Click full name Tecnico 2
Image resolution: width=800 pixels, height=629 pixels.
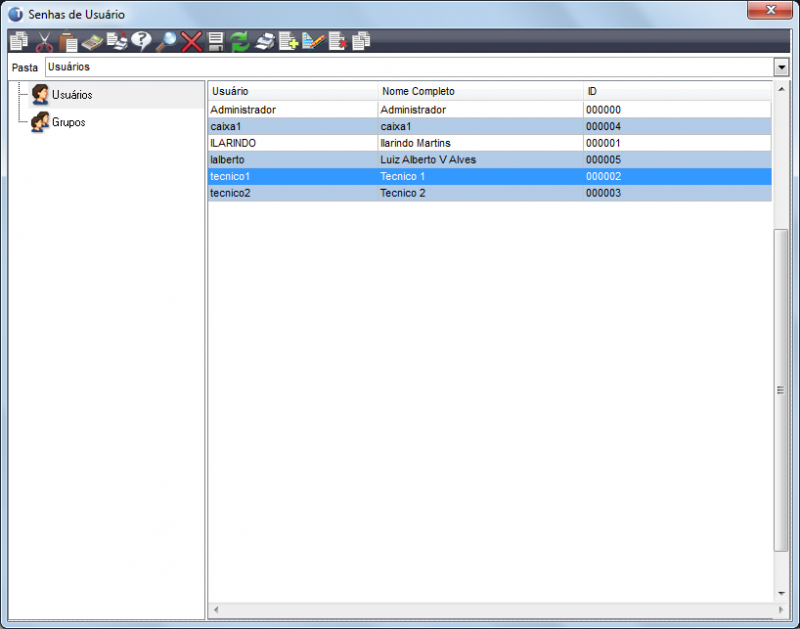point(403,193)
